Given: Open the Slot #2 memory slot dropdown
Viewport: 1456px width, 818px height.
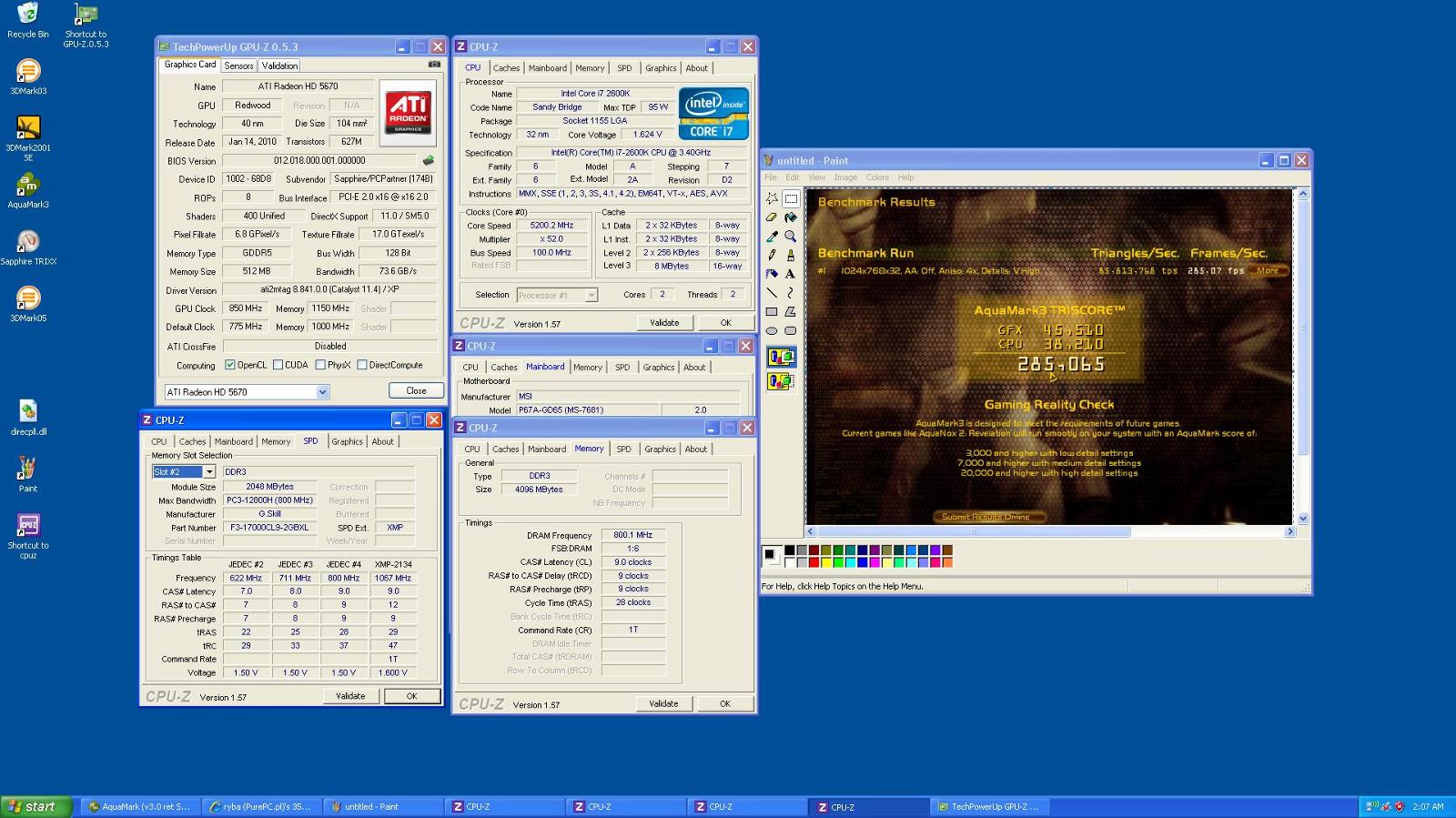Looking at the screenshot, I should [x=208, y=471].
